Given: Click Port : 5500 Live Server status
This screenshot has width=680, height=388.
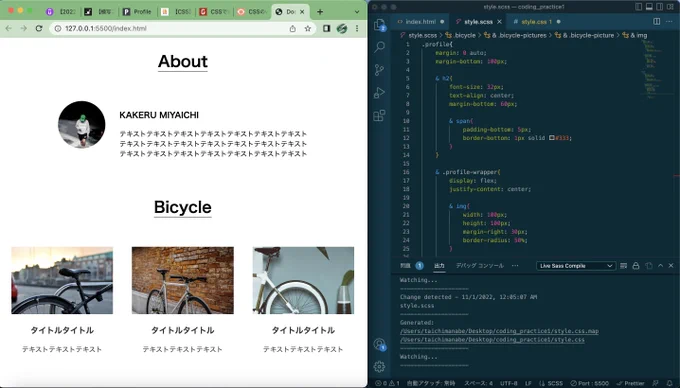Looking at the screenshot, I should pos(589,383).
